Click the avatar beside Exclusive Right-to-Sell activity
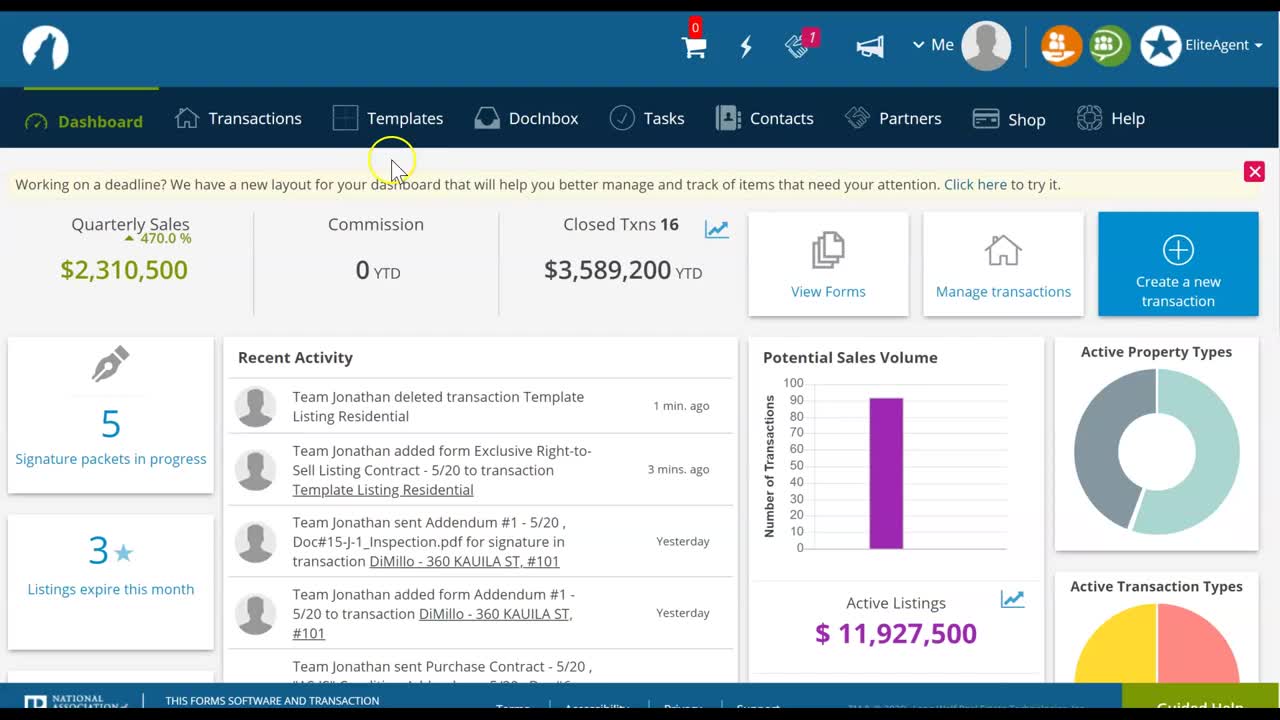The width and height of the screenshot is (1280, 720). click(255, 470)
